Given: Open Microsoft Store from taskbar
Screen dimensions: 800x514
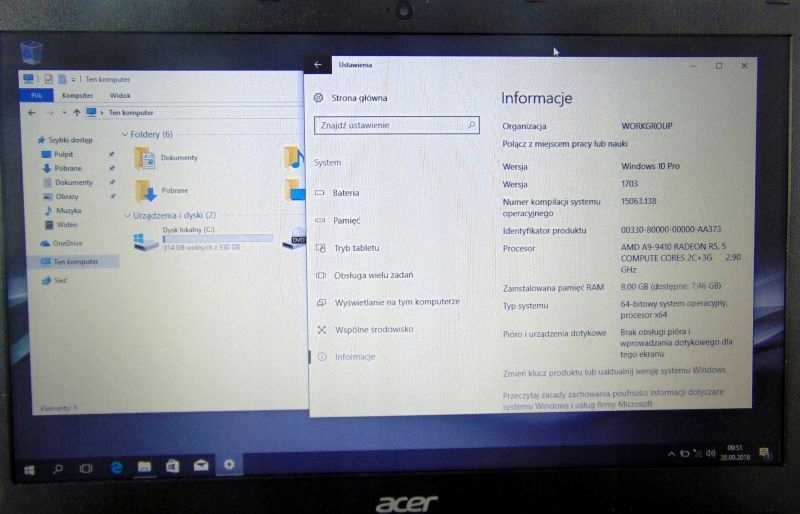Looking at the screenshot, I should (172, 466).
